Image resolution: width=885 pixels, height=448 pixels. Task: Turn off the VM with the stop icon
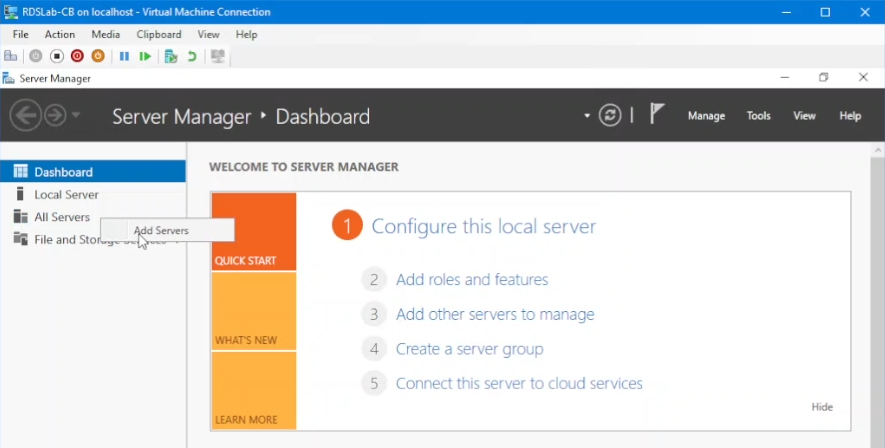[57, 57]
